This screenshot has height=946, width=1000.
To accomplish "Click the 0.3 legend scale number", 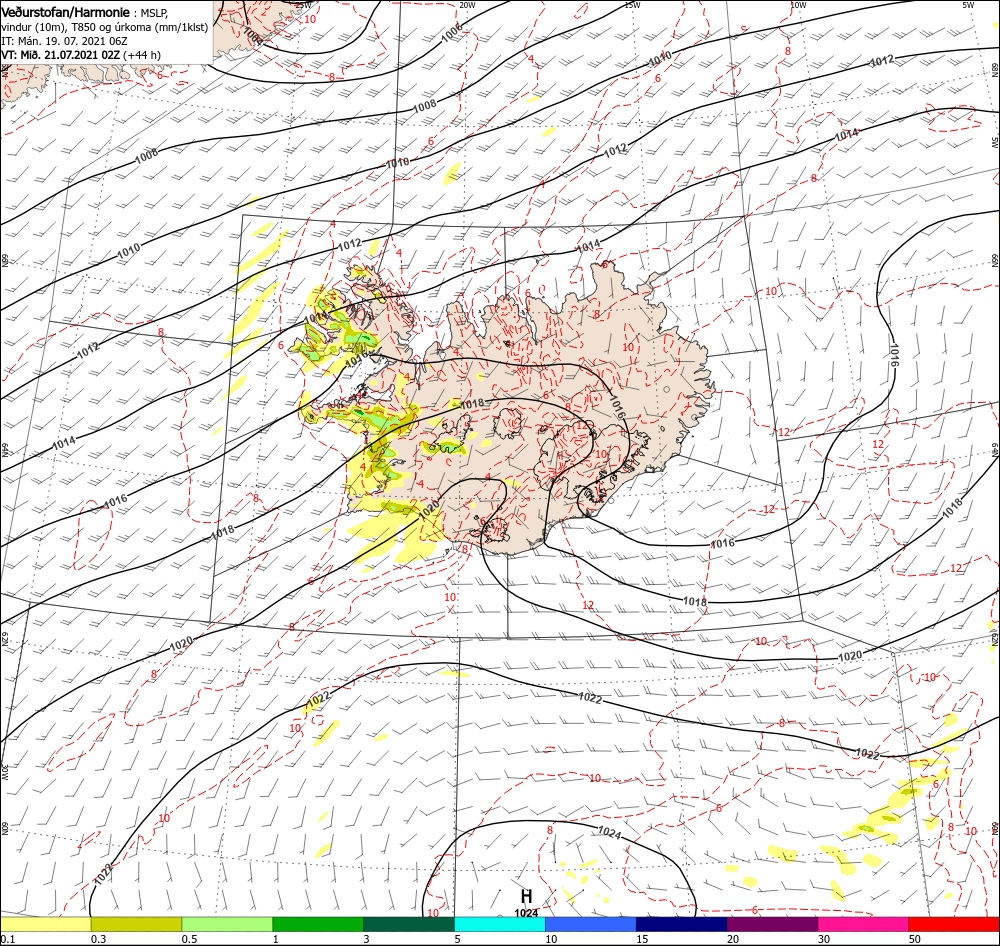I will point(98,939).
